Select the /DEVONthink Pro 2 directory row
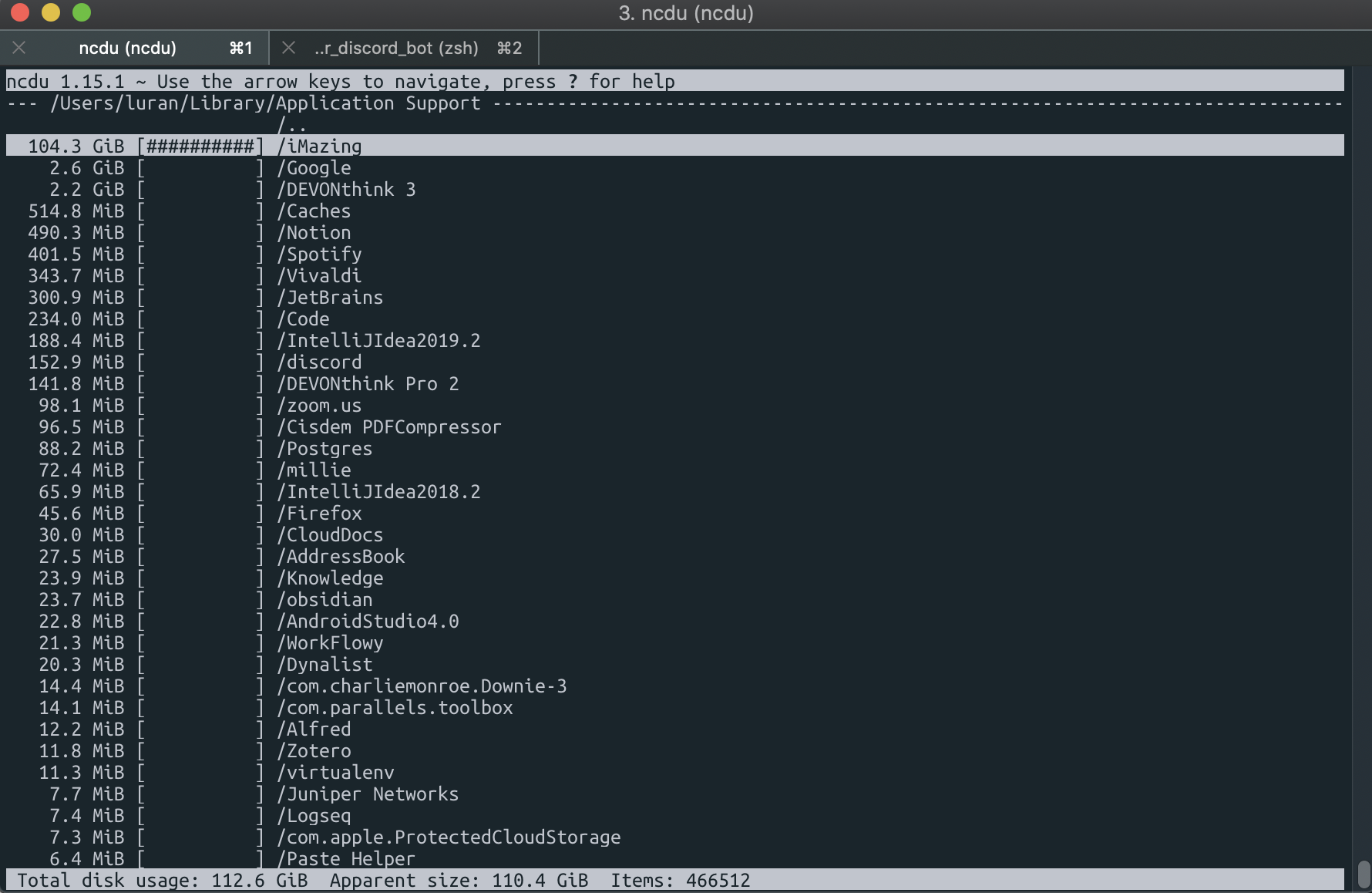Image resolution: width=1372 pixels, height=893 pixels. [675, 383]
